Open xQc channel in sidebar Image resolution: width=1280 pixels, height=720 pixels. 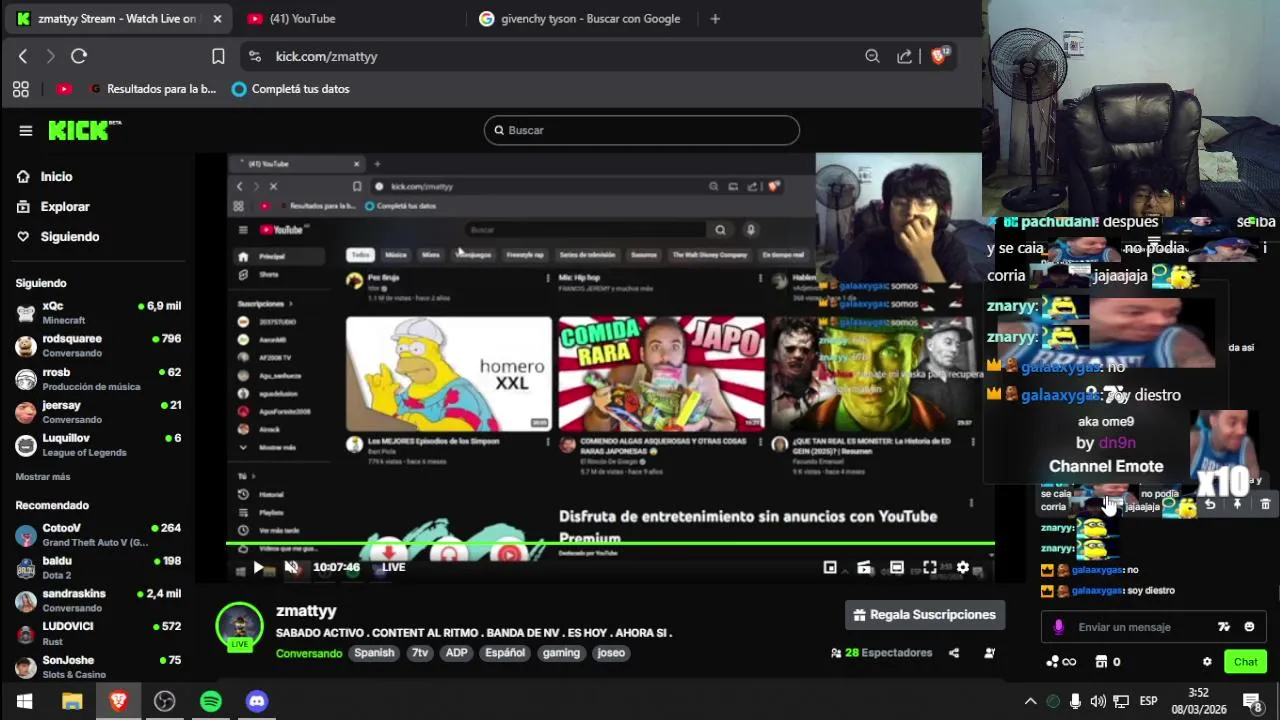[x=98, y=313]
